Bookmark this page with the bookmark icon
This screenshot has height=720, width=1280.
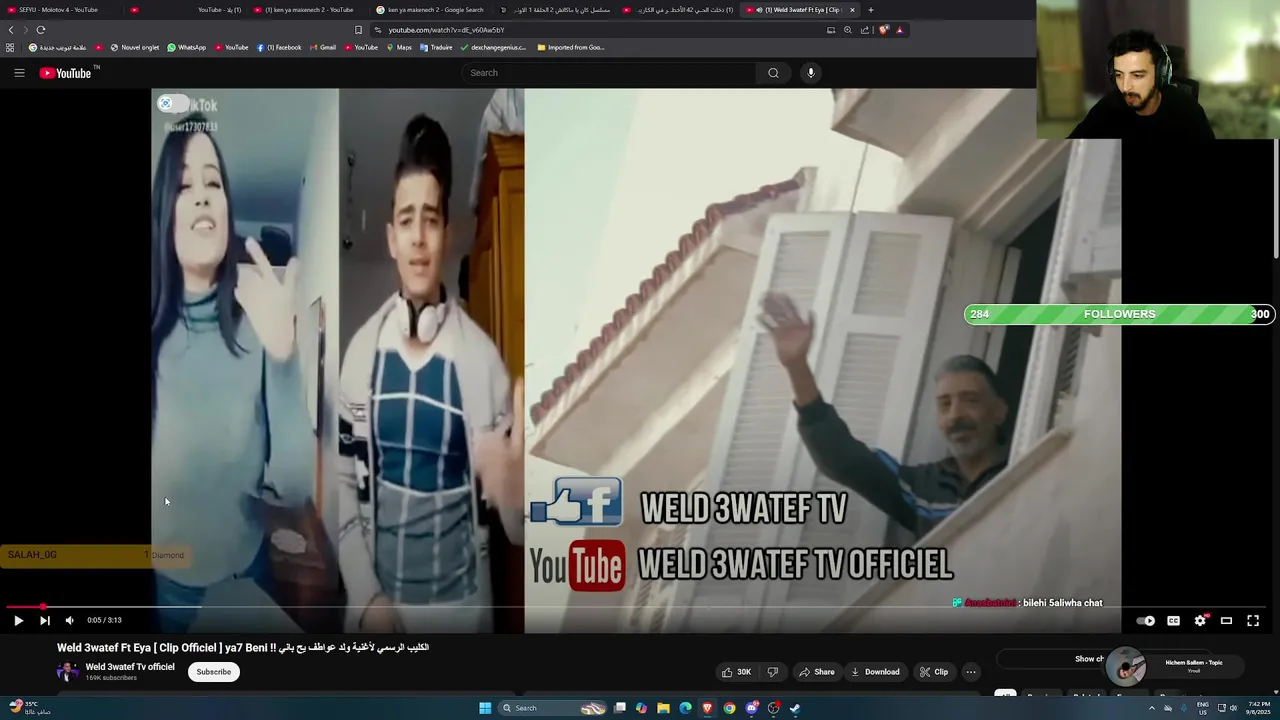pos(358,30)
